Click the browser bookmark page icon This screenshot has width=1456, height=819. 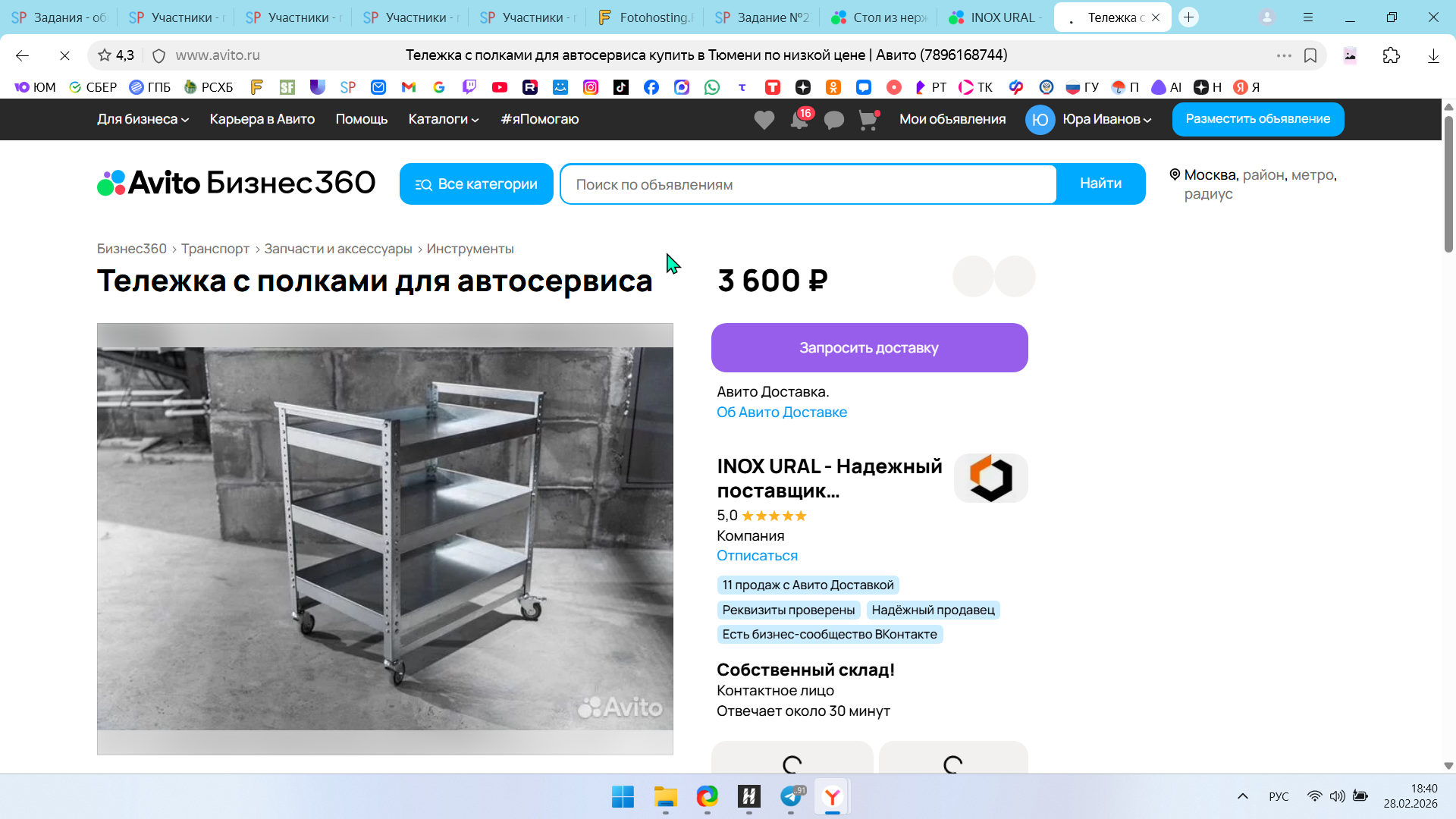(x=1310, y=55)
